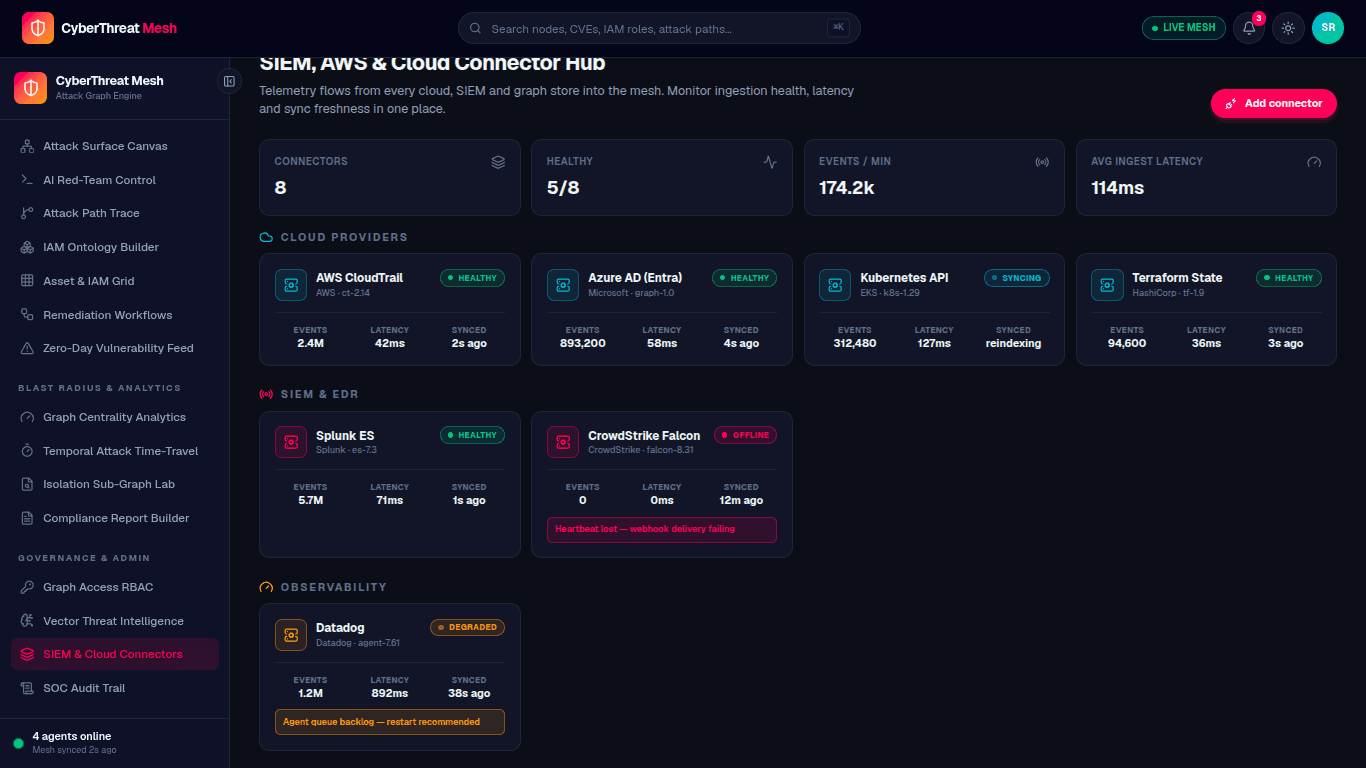Click the Temporal Attack Time-Travel timer icon

pyautogui.click(x=27, y=451)
